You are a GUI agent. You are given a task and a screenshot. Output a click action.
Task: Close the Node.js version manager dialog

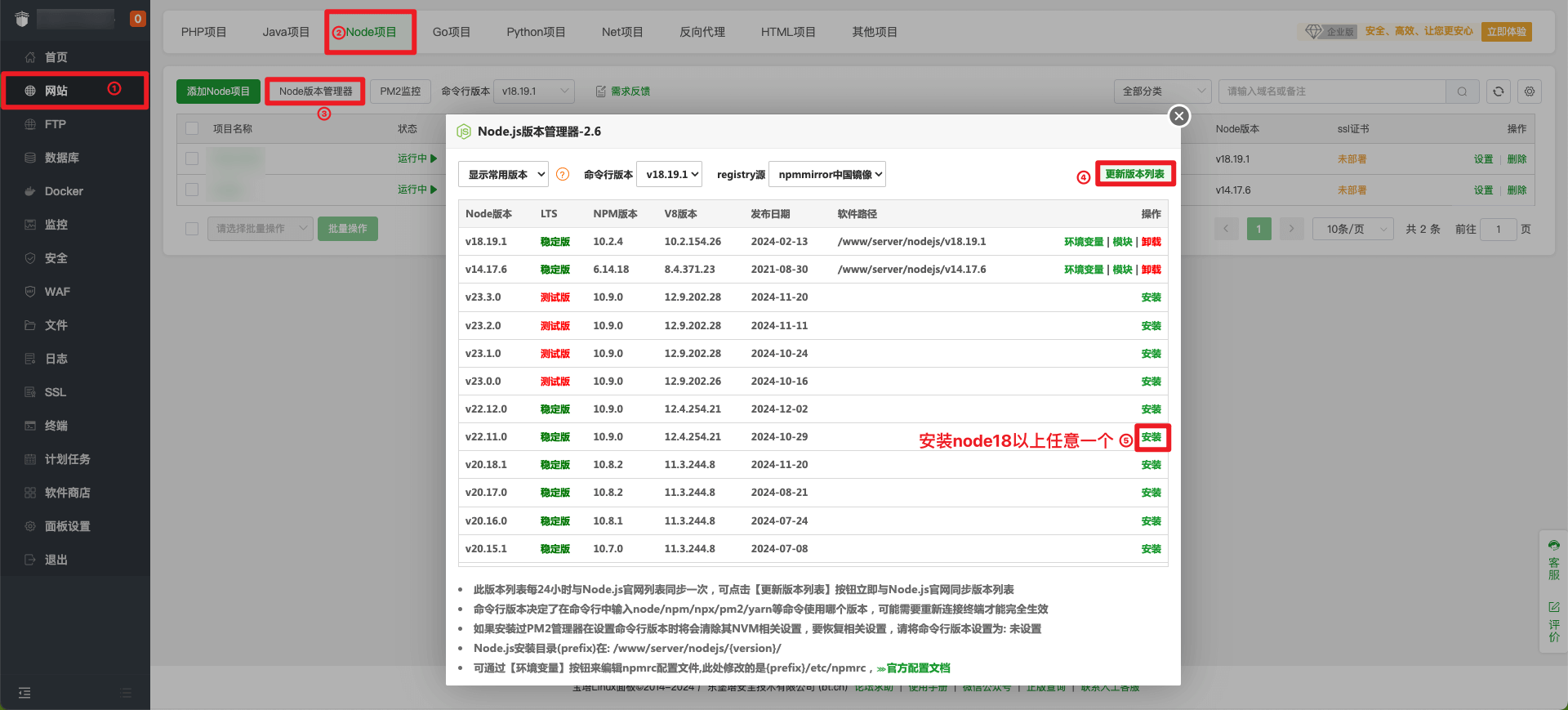(x=1178, y=116)
